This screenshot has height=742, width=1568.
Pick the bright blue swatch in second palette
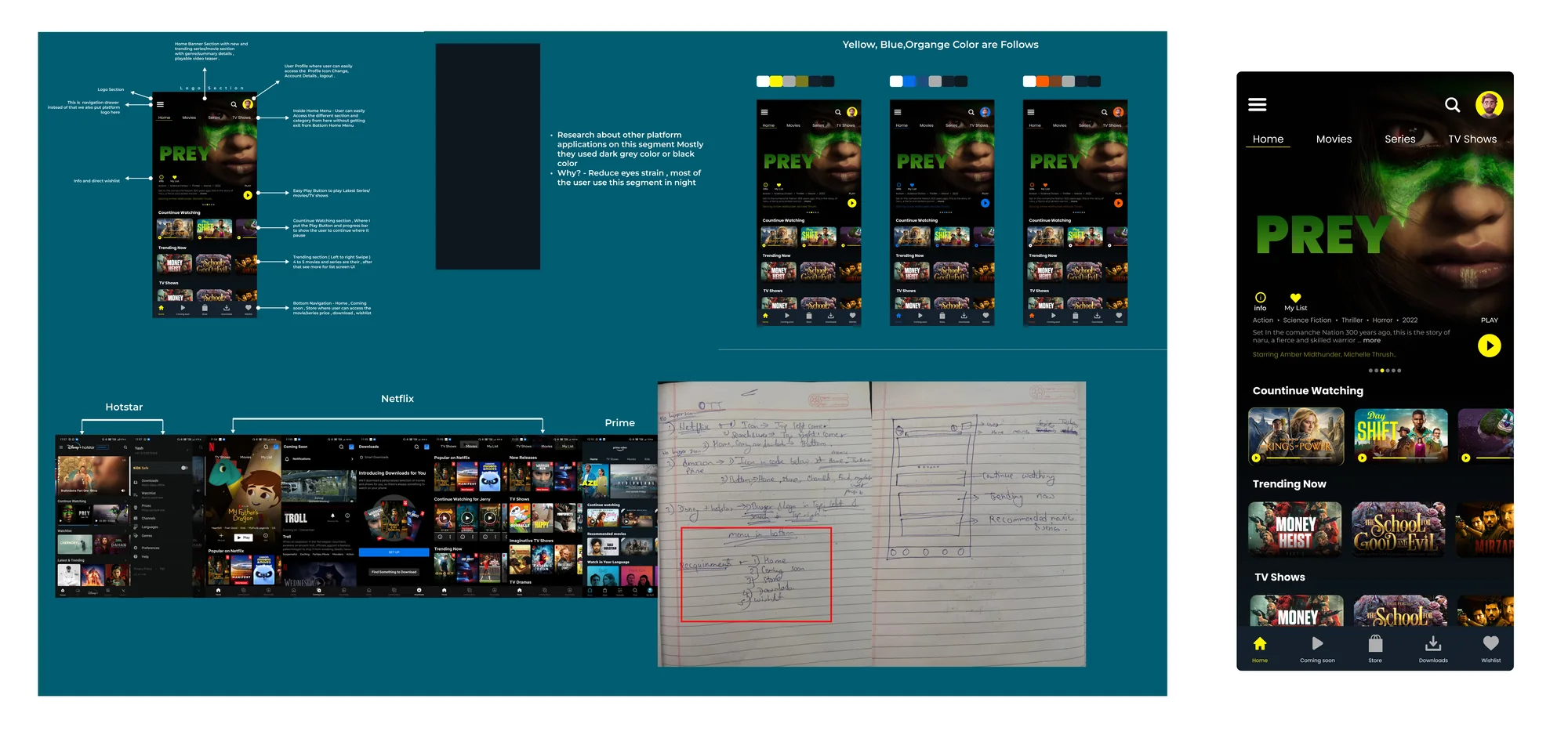[909, 81]
